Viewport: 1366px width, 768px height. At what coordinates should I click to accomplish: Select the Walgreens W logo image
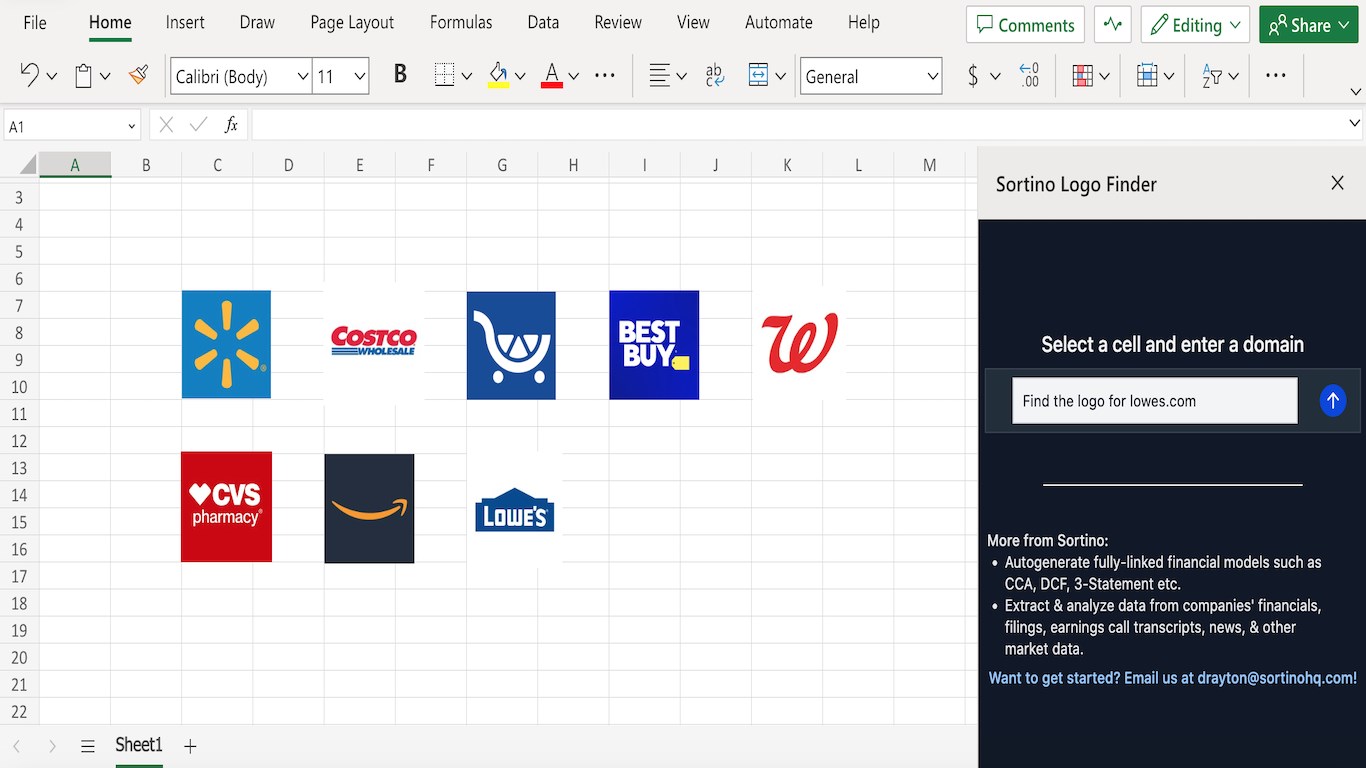799,343
